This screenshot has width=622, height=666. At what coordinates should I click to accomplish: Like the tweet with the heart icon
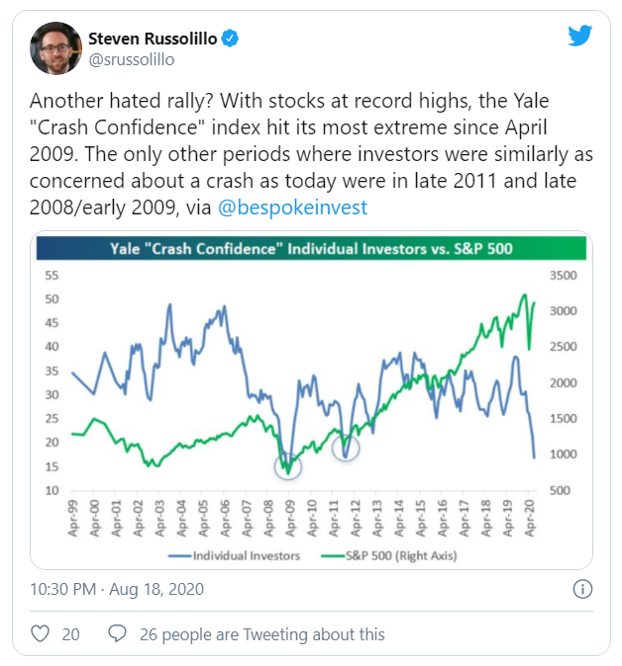coord(41,634)
